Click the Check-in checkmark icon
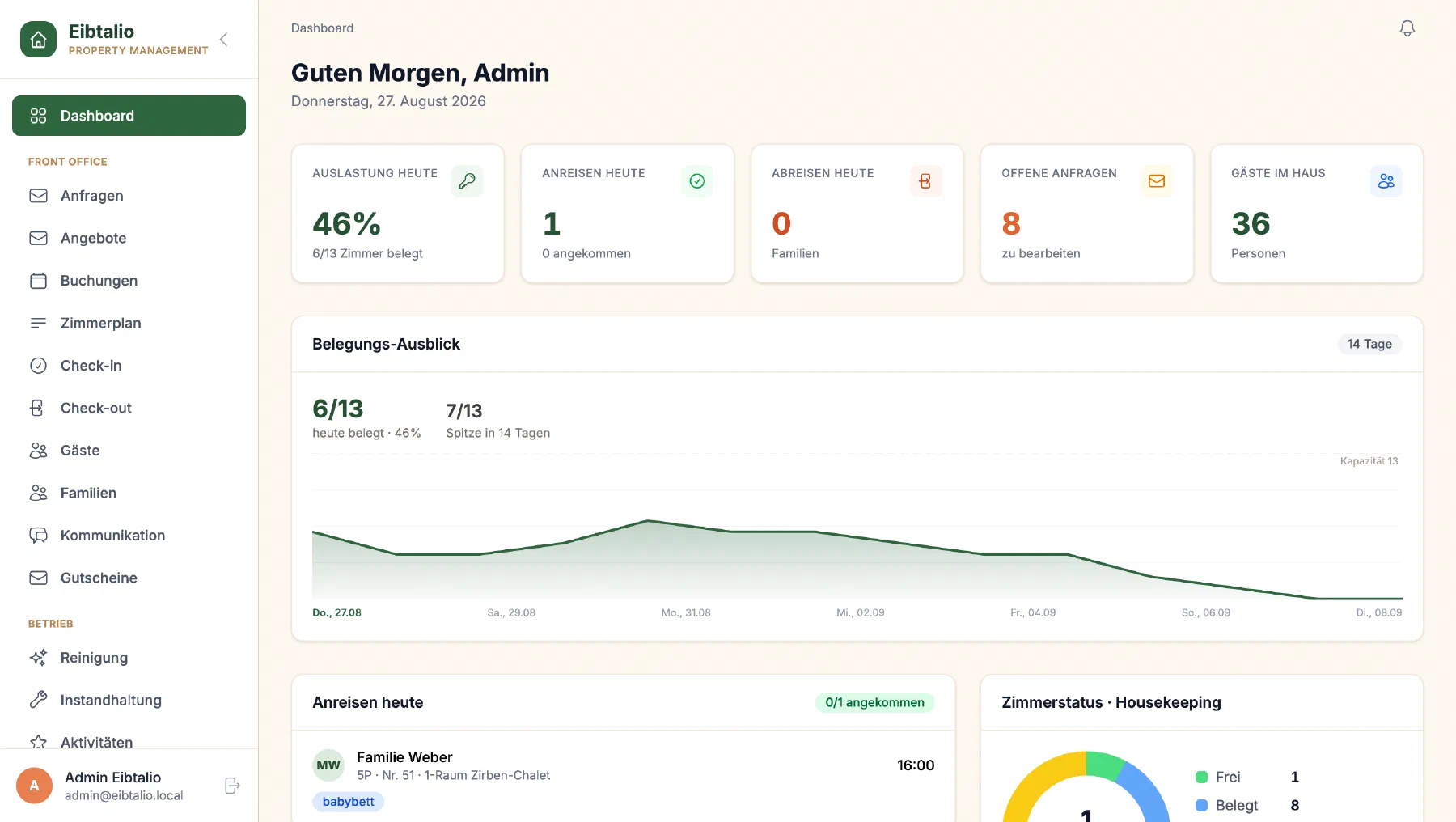 tap(38, 366)
